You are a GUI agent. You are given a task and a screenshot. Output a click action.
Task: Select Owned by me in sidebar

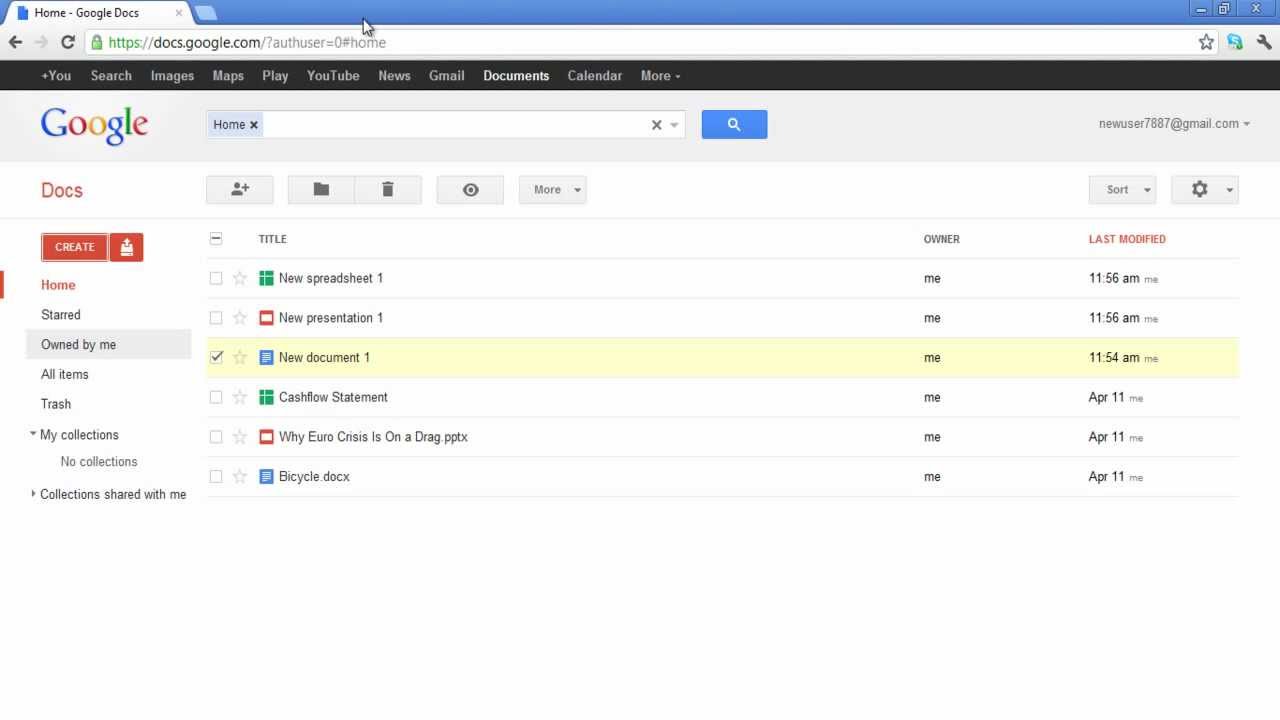click(79, 345)
